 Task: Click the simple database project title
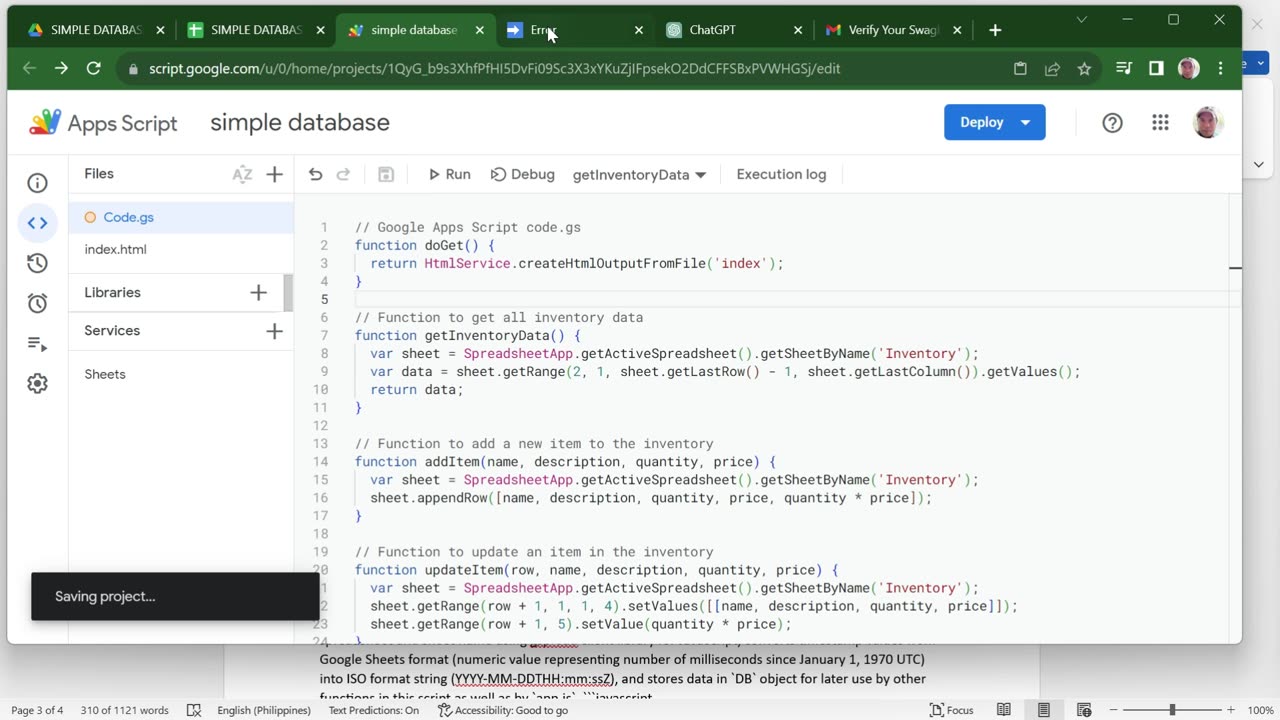[x=300, y=123]
